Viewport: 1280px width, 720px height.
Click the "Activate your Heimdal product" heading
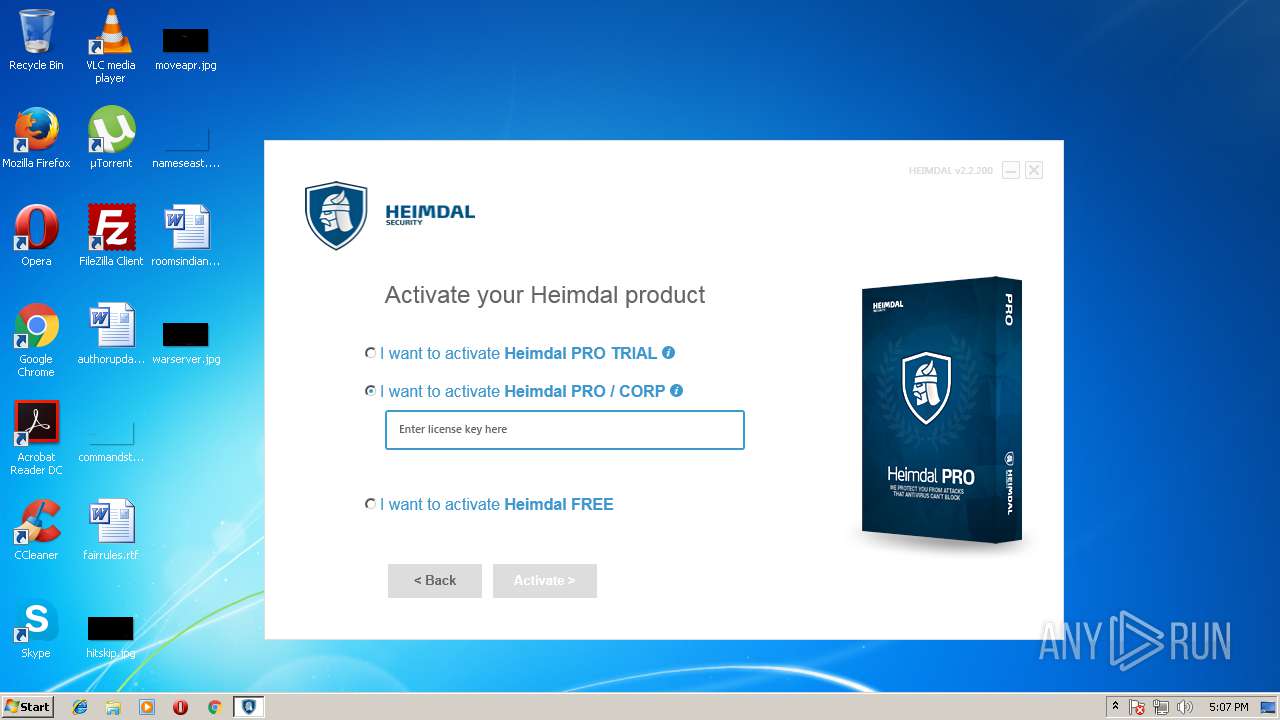[x=545, y=295]
